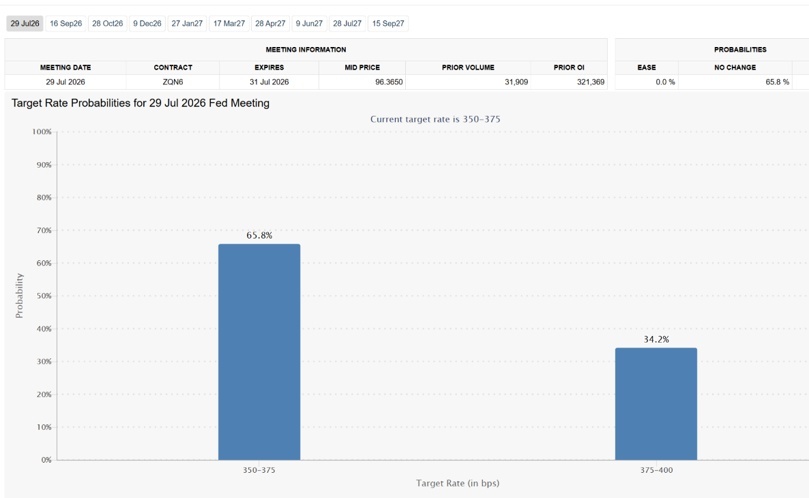
Task: Click the 96.3650 mid price value
Action: (x=389, y=82)
